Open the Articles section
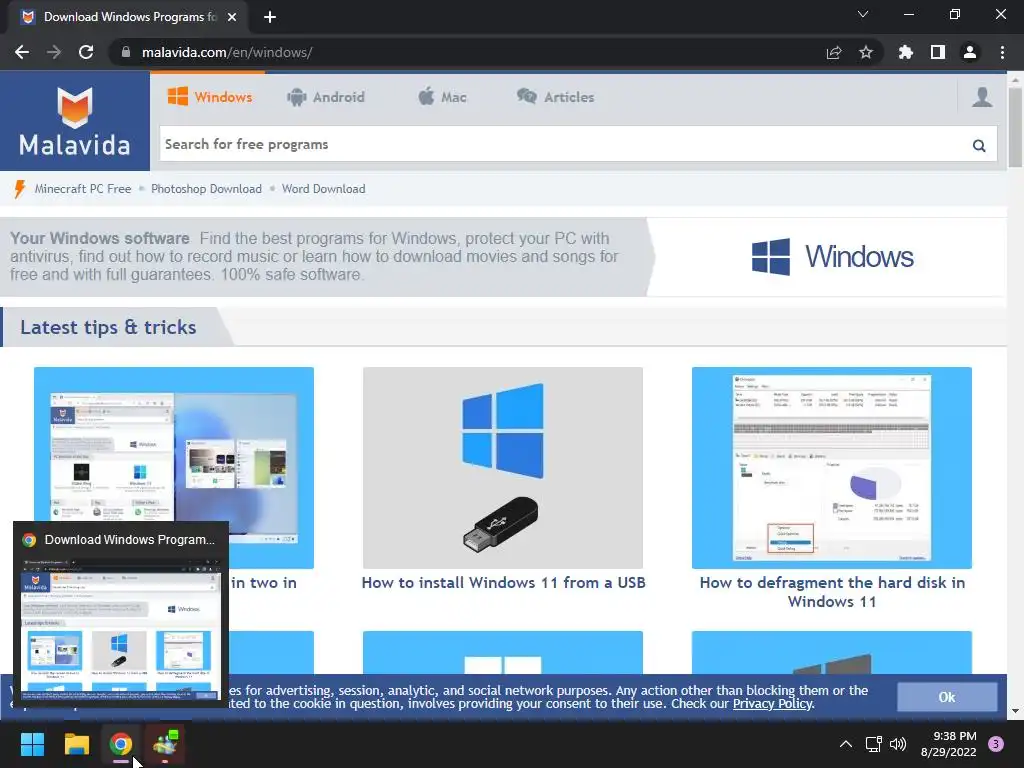1024x768 pixels. tap(555, 97)
